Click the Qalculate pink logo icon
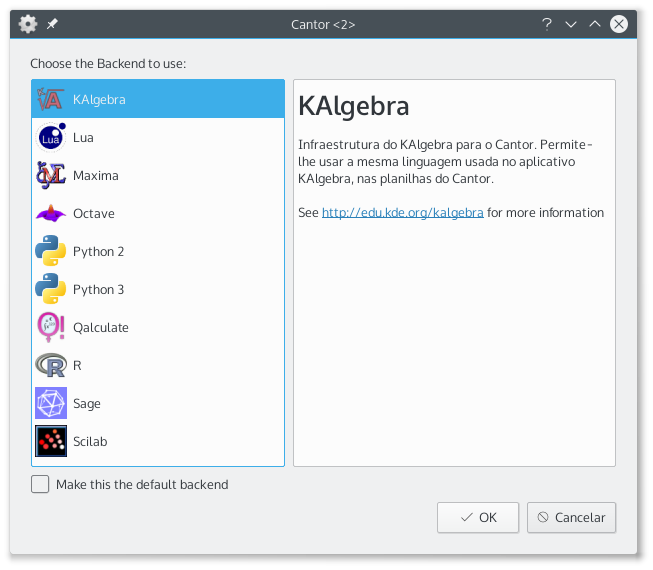 tap(50, 327)
